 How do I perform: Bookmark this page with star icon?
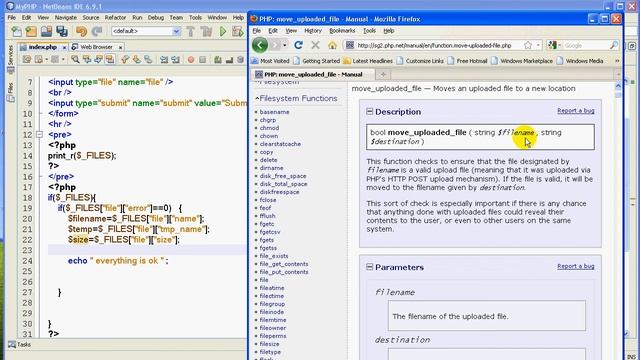click(x=528, y=45)
